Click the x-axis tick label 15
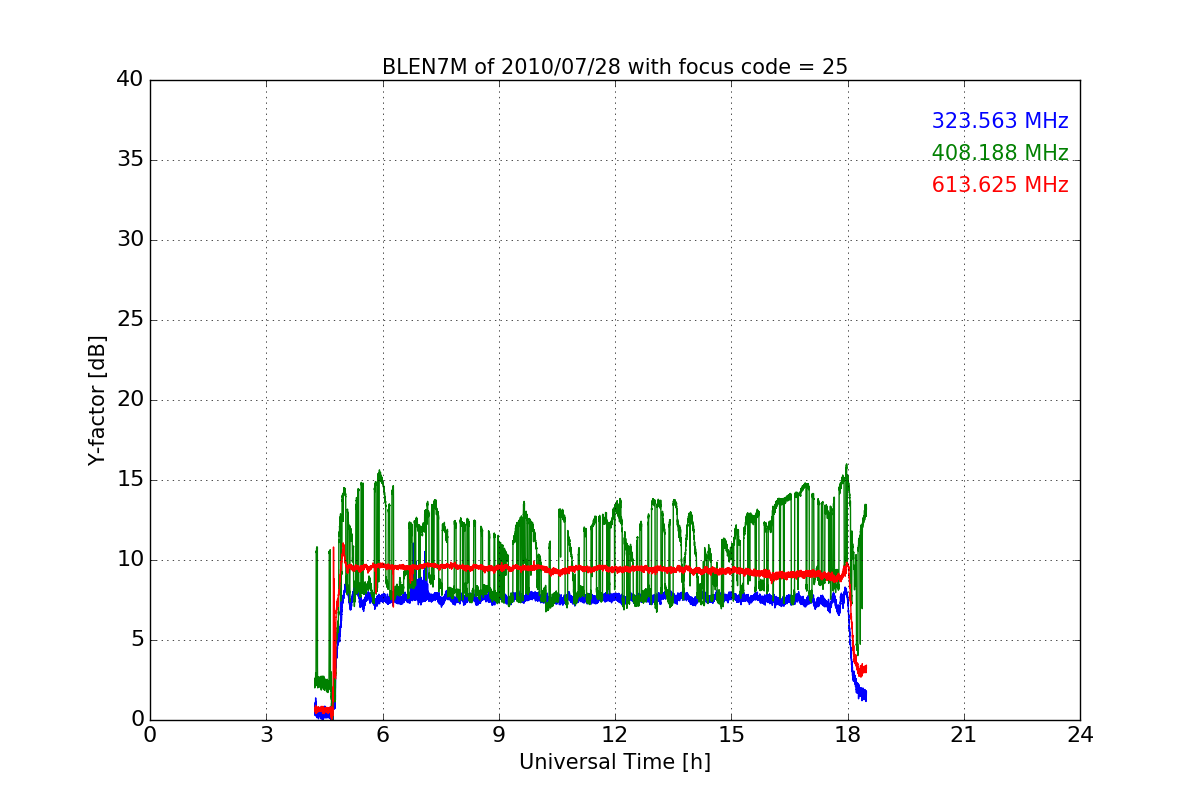 (731, 734)
